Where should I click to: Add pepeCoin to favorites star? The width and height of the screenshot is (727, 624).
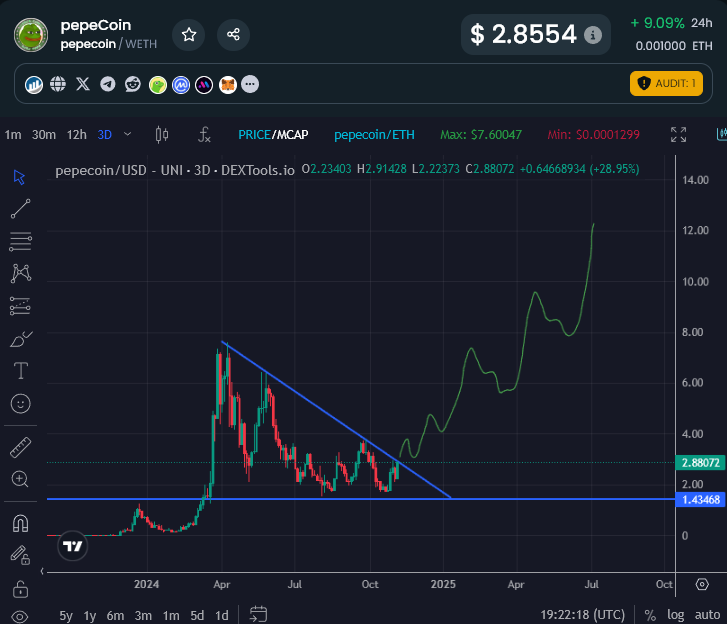pyautogui.click(x=189, y=34)
